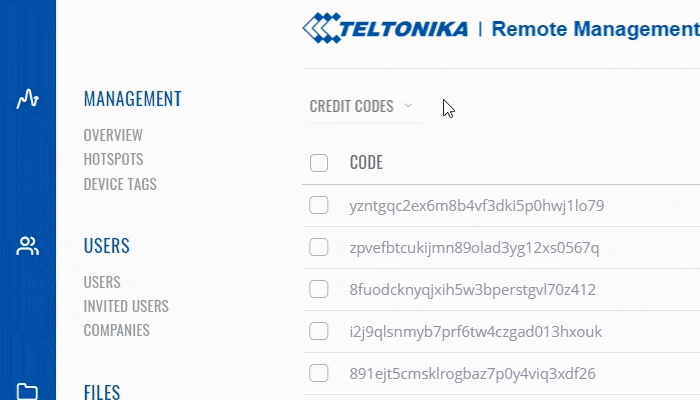This screenshot has height=400, width=700.
Task: Navigate to Companies
Action: click(116, 330)
